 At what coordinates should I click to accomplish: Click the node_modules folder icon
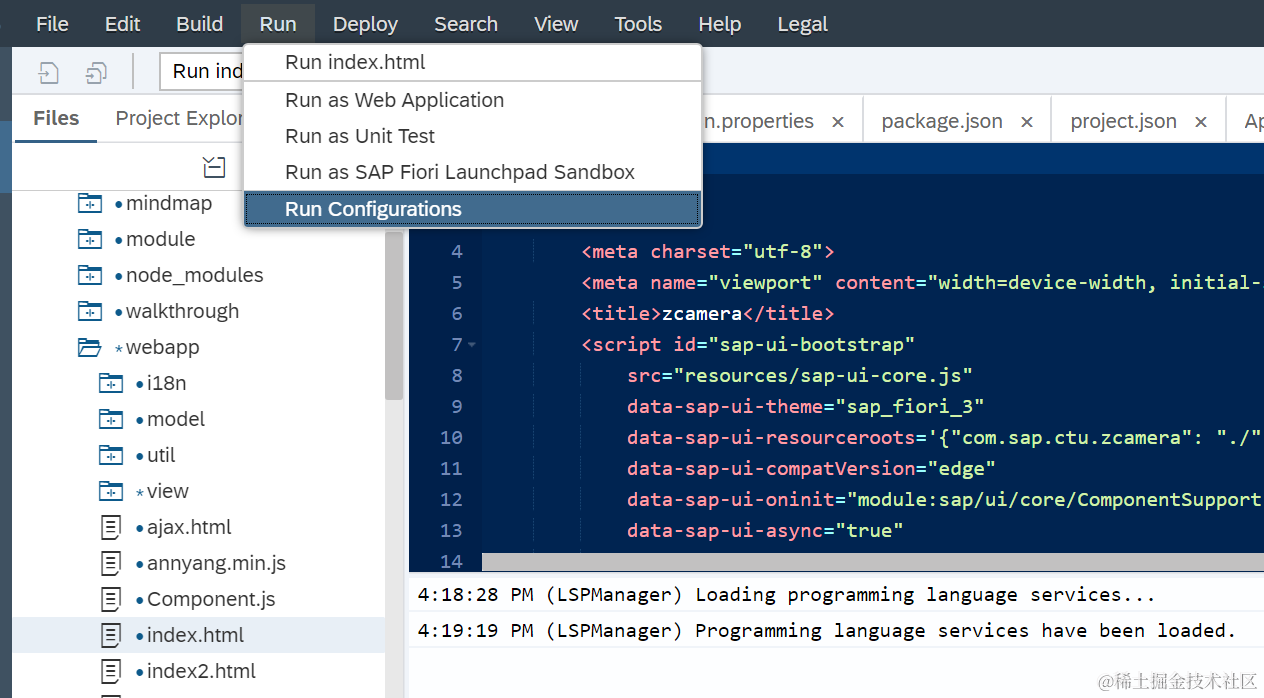(90, 275)
